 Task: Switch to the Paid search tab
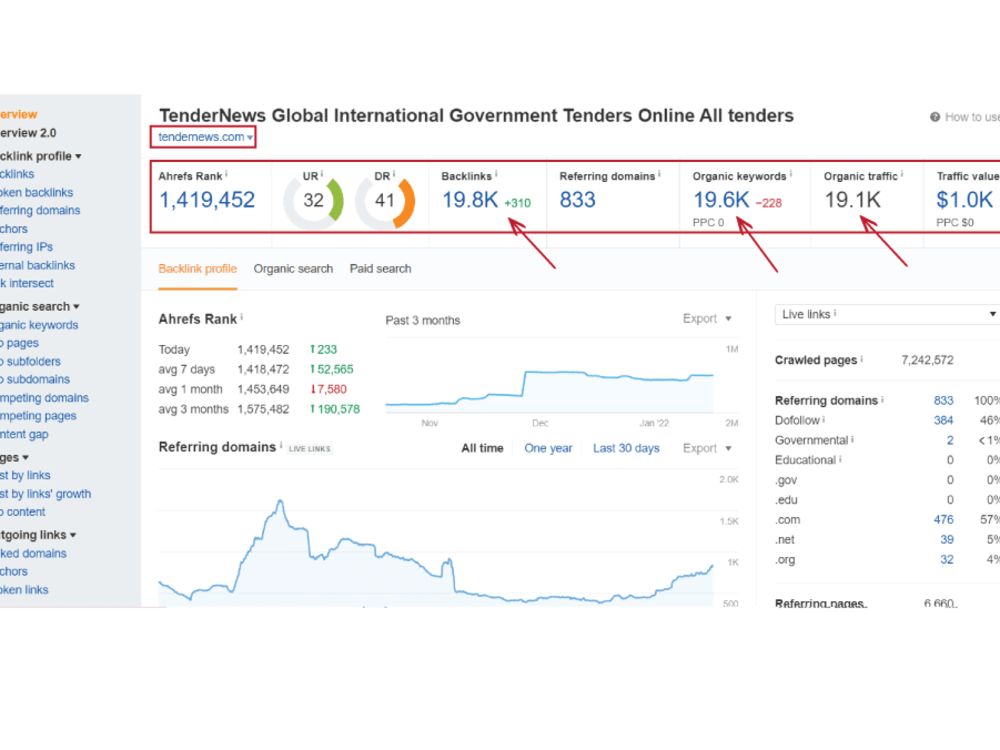pos(380,269)
